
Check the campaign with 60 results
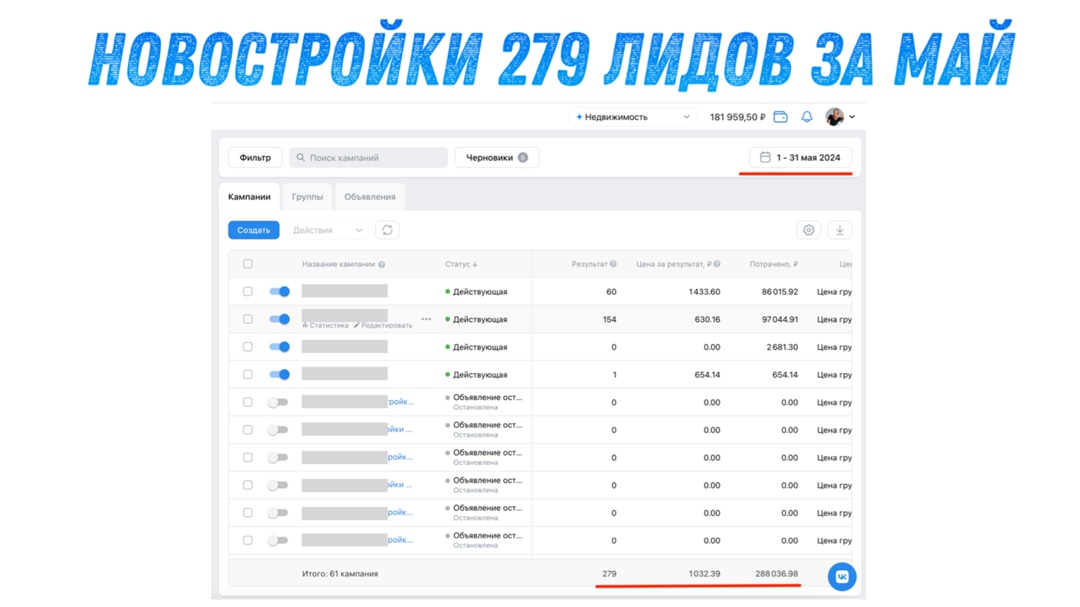tap(248, 291)
